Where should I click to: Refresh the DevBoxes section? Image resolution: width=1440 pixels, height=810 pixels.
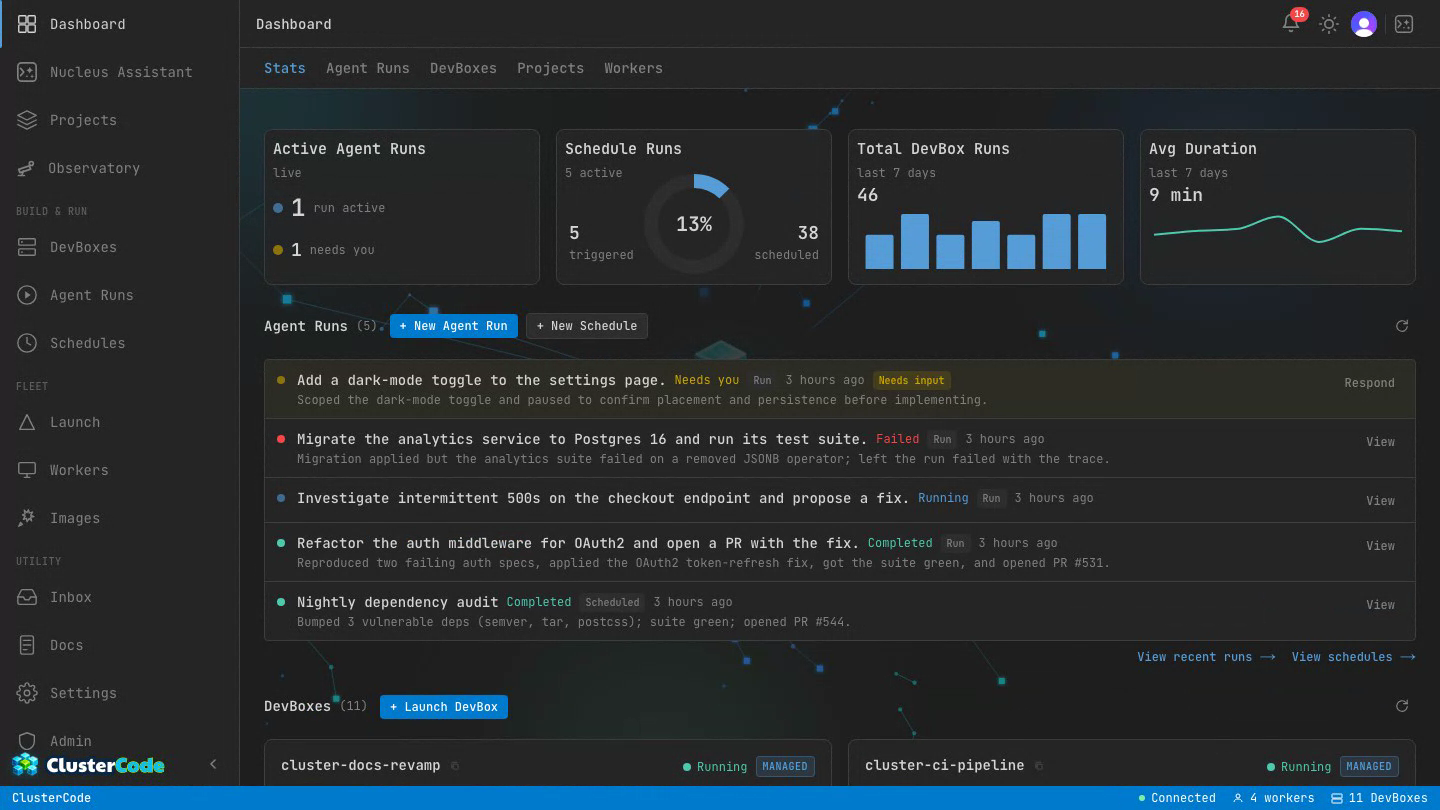(1402, 706)
